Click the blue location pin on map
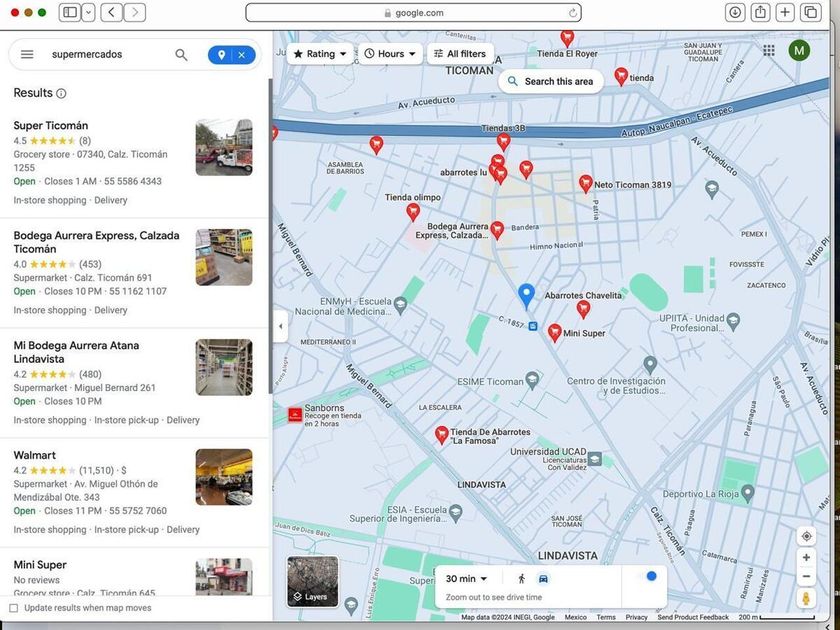Image resolution: width=840 pixels, height=630 pixels. pos(527,296)
